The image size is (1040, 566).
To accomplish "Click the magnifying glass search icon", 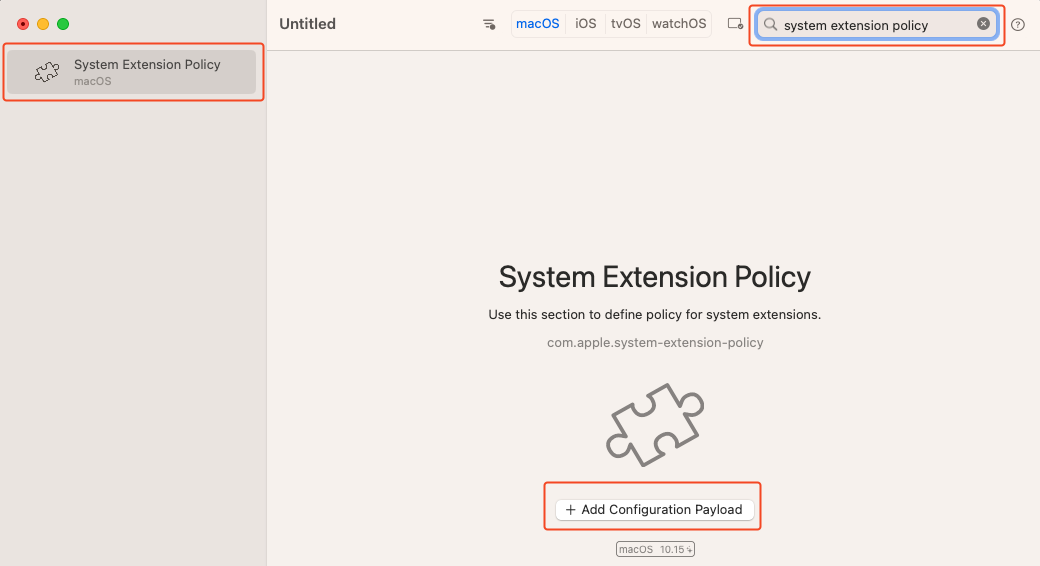I will (x=771, y=25).
